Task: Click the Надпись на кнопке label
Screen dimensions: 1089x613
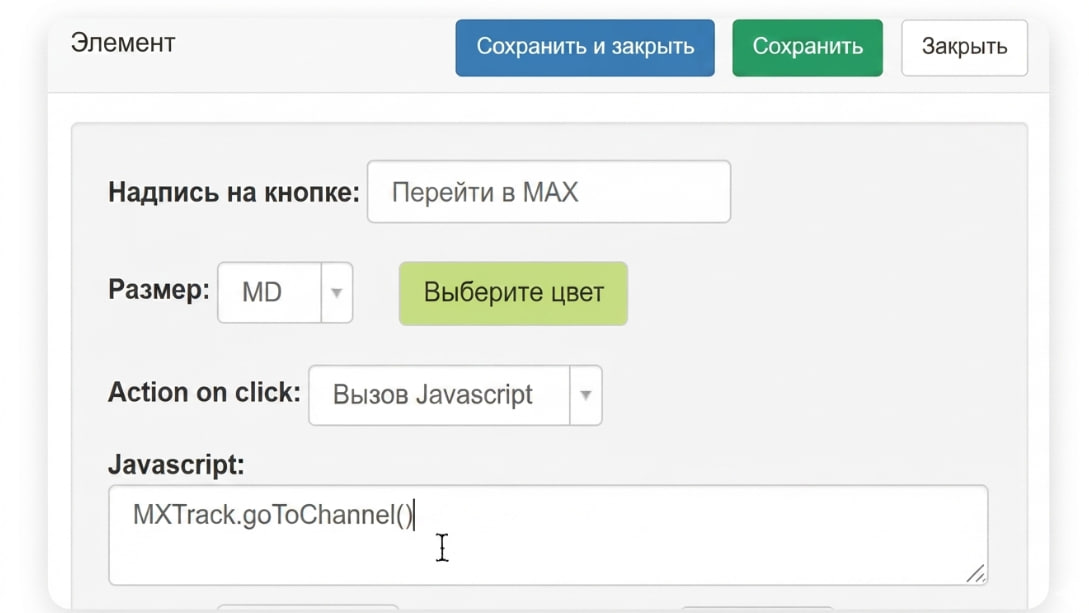Action: (x=234, y=192)
